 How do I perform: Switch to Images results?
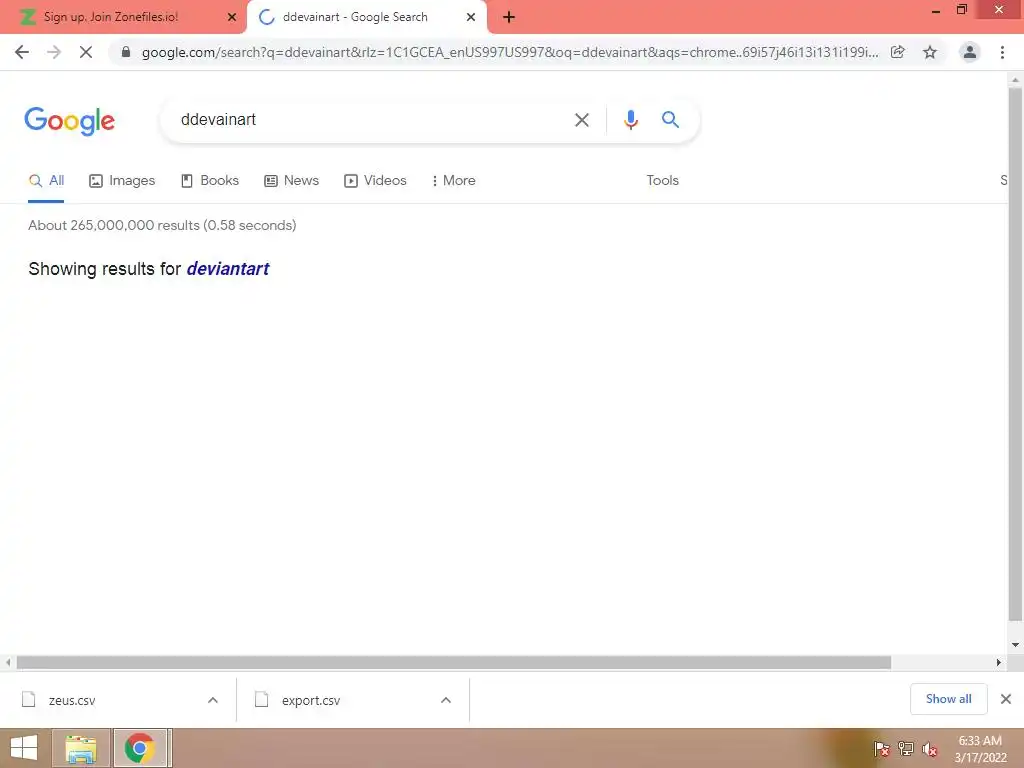(x=122, y=181)
